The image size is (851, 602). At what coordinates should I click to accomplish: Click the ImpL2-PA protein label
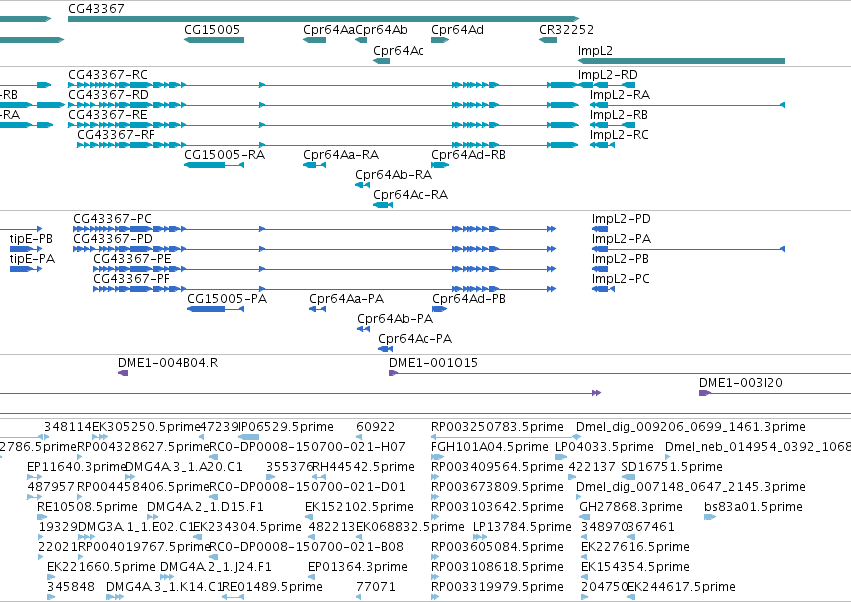click(x=621, y=238)
